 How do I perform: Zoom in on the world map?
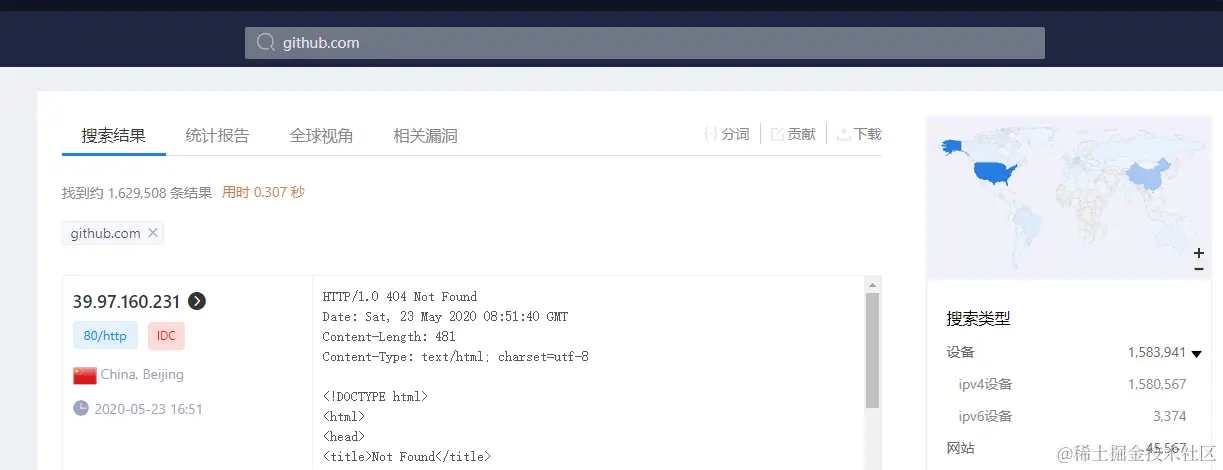coord(1199,252)
